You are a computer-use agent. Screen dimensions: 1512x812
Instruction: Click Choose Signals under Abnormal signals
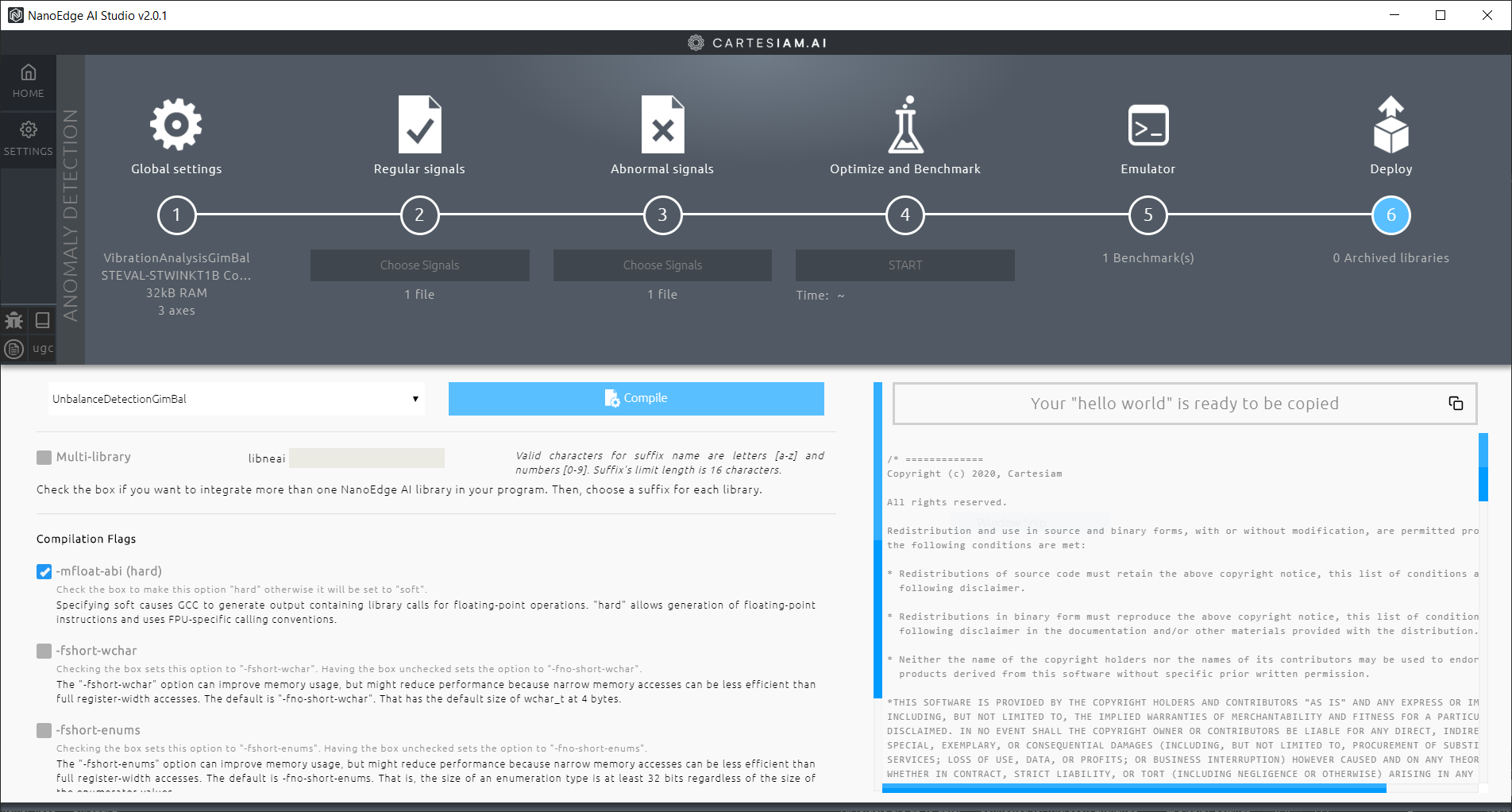tap(662, 265)
